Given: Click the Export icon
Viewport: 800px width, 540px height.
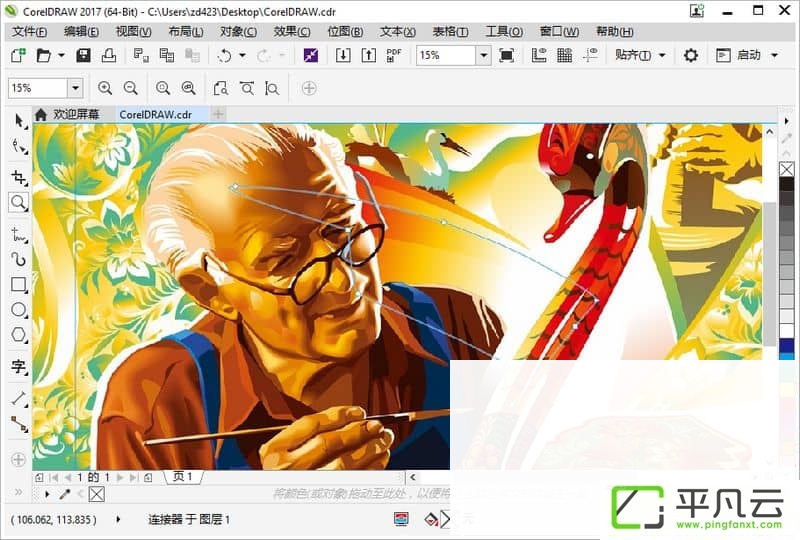Looking at the screenshot, I should coord(368,55).
